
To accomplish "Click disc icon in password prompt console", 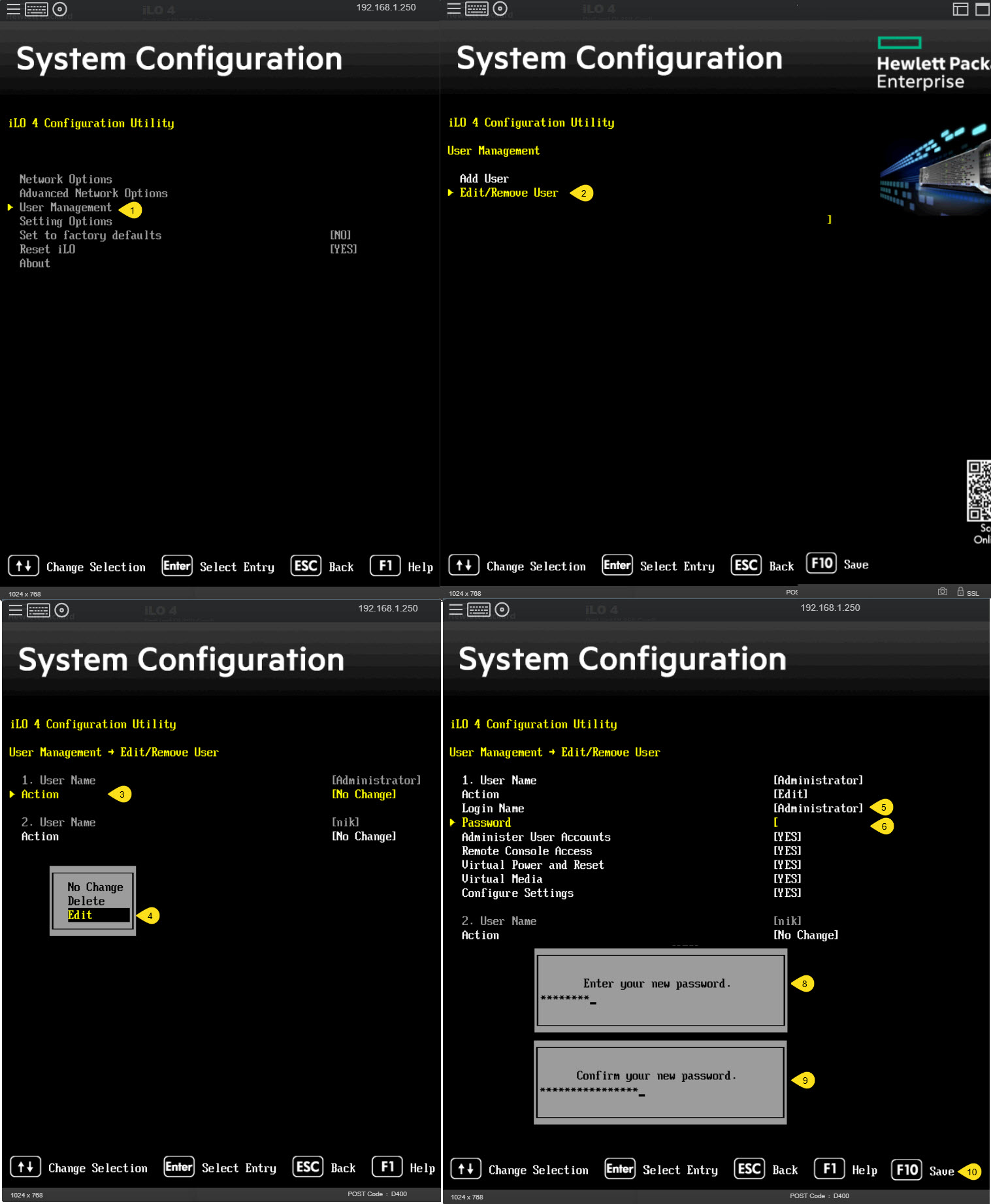I will pos(502,610).
